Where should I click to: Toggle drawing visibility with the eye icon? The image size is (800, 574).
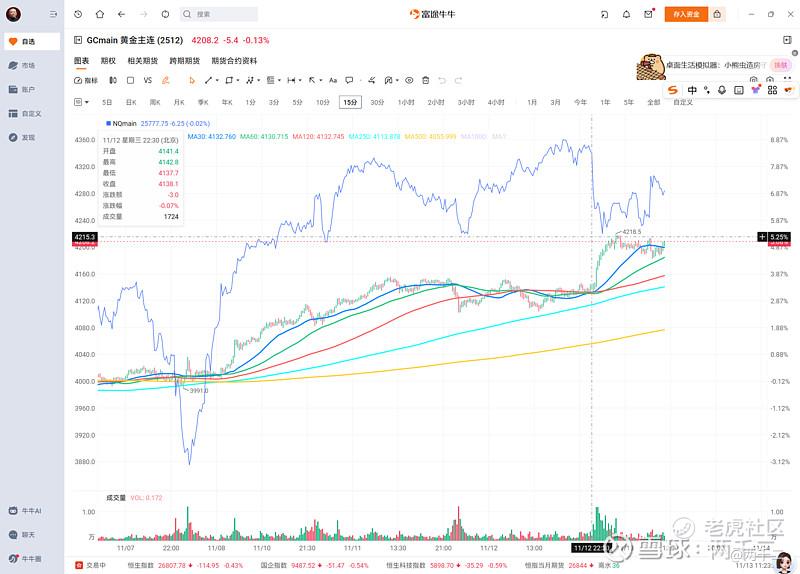click(409, 80)
